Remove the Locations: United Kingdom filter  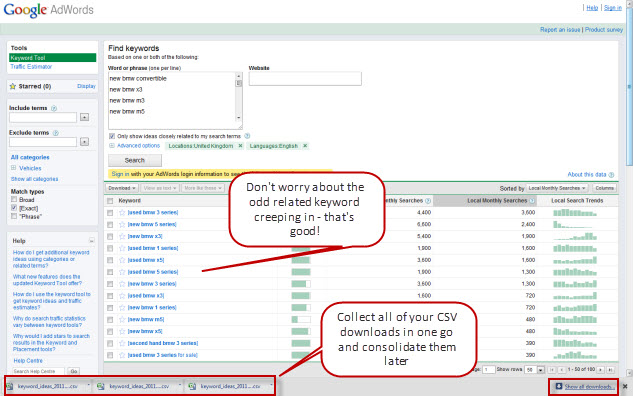pos(240,146)
